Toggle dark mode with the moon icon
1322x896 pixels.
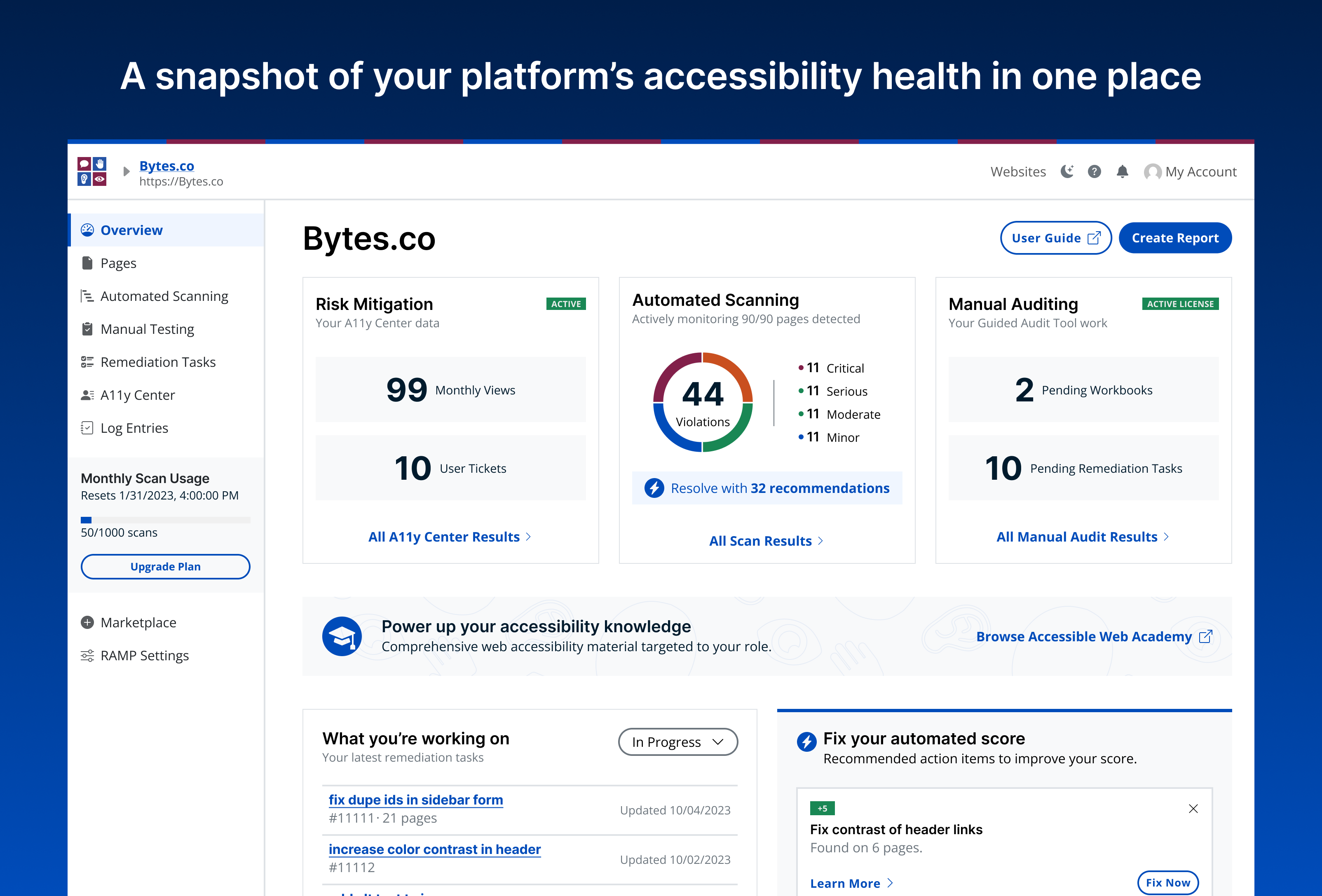1067,171
